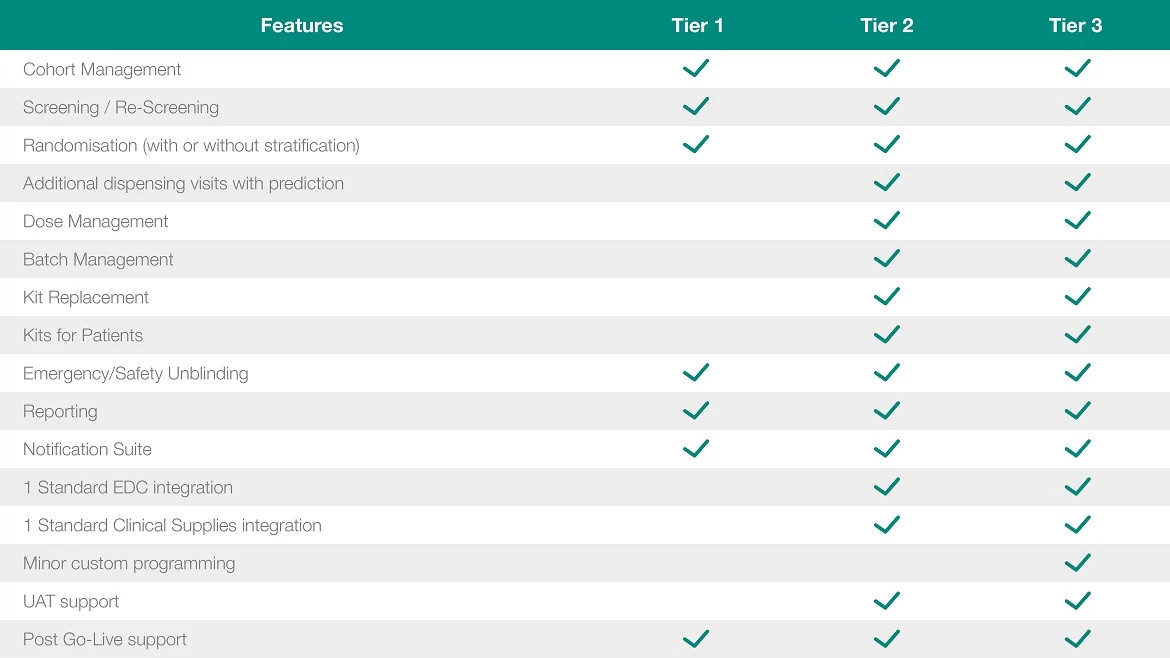Click Tier 1 checkmark for Emergency/Safety Unblinding
Viewport: 1170px width, 658px height.
(x=696, y=373)
